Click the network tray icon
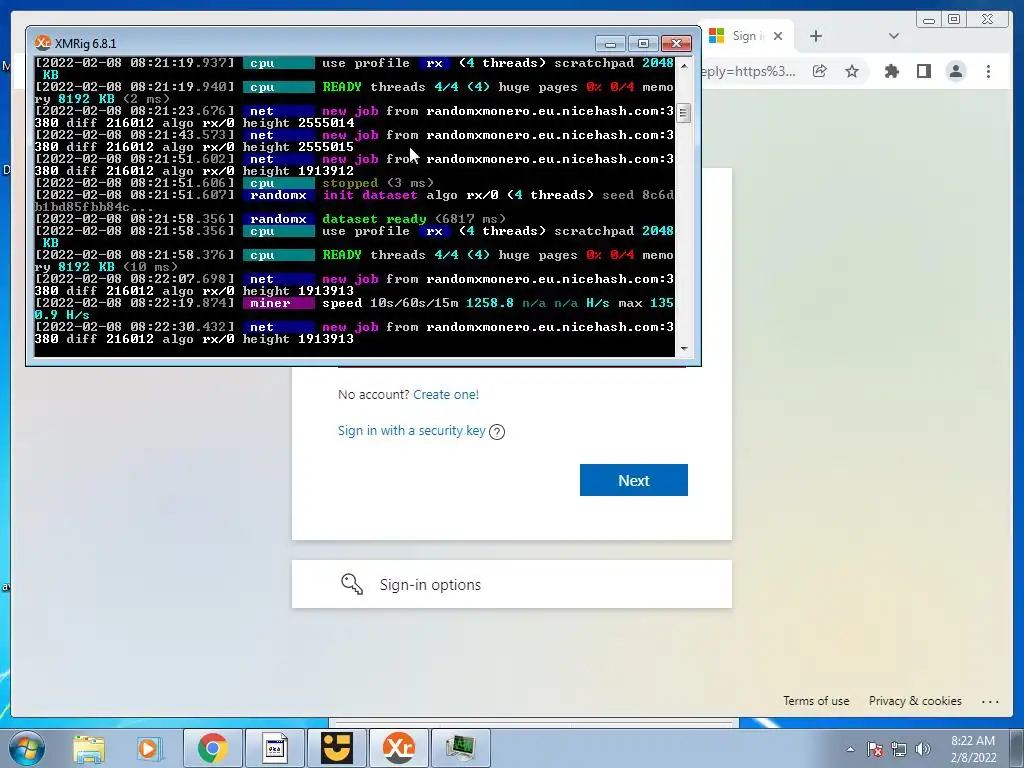The height and width of the screenshot is (768, 1024). (899, 749)
